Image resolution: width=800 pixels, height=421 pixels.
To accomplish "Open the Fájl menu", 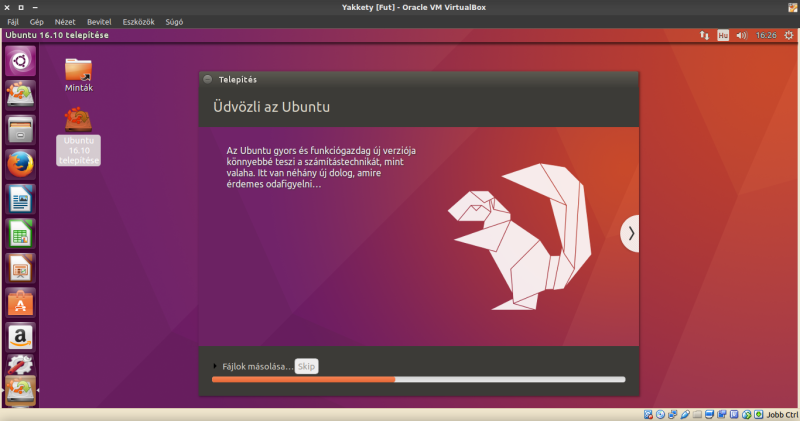I will [13, 21].
